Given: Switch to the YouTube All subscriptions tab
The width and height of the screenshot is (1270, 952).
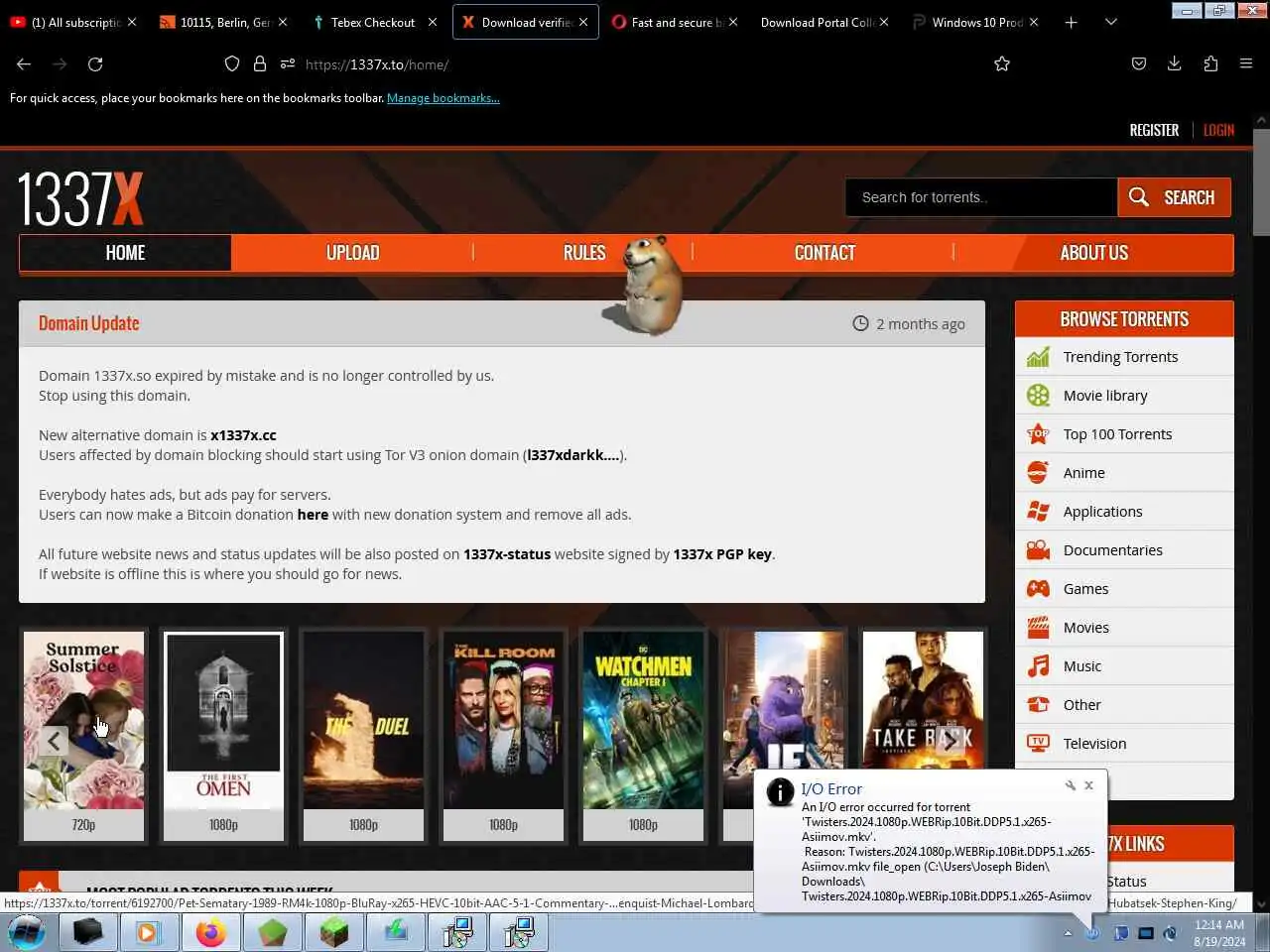Looking at the screenshot, I should (x=74, y=22).
